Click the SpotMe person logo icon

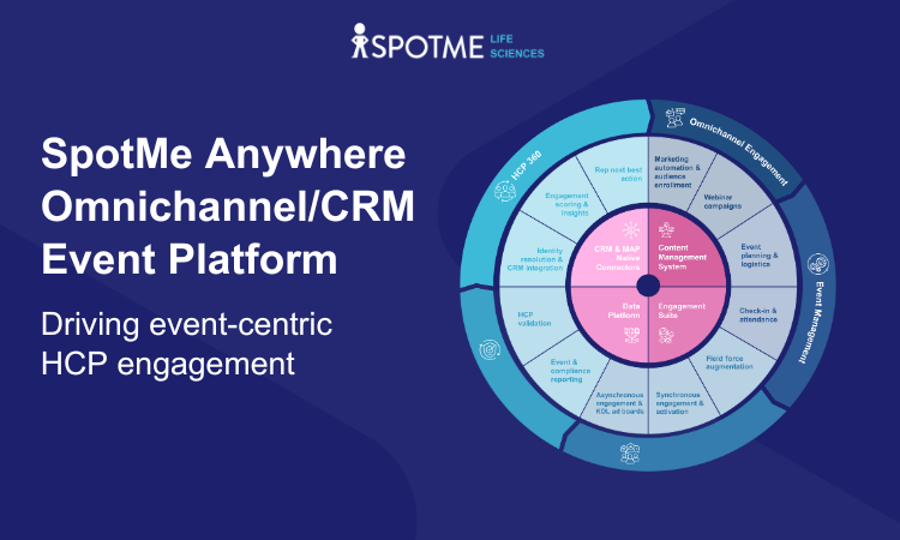coord(359,41)
